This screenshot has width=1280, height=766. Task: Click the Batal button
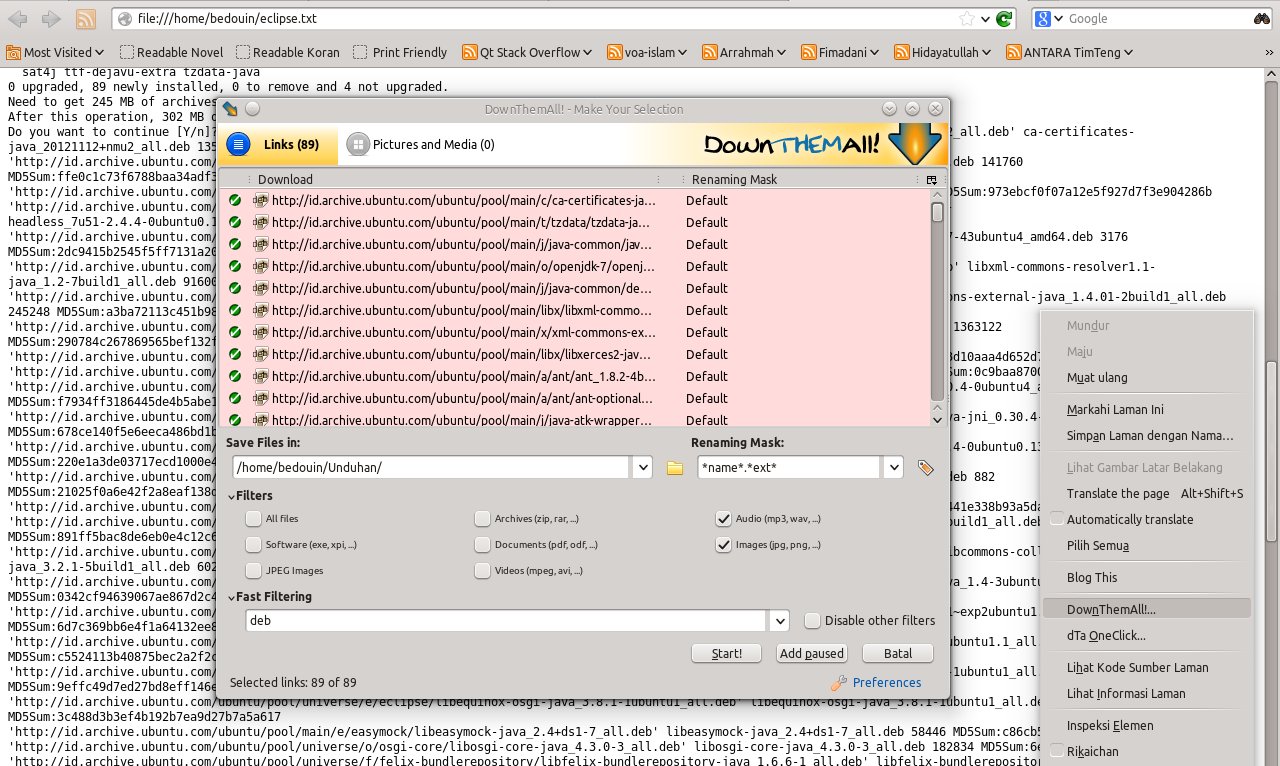(x=897, y=653)
